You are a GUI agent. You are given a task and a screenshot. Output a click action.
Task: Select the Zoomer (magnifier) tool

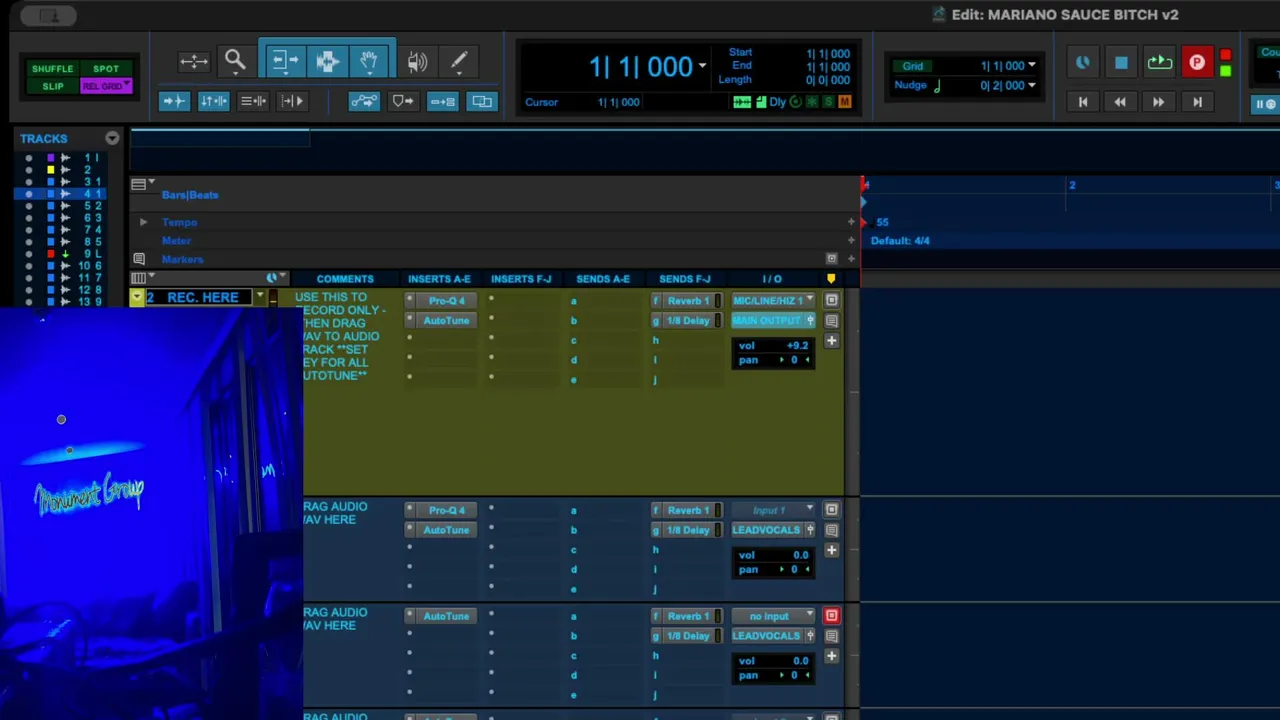point(235,62)
